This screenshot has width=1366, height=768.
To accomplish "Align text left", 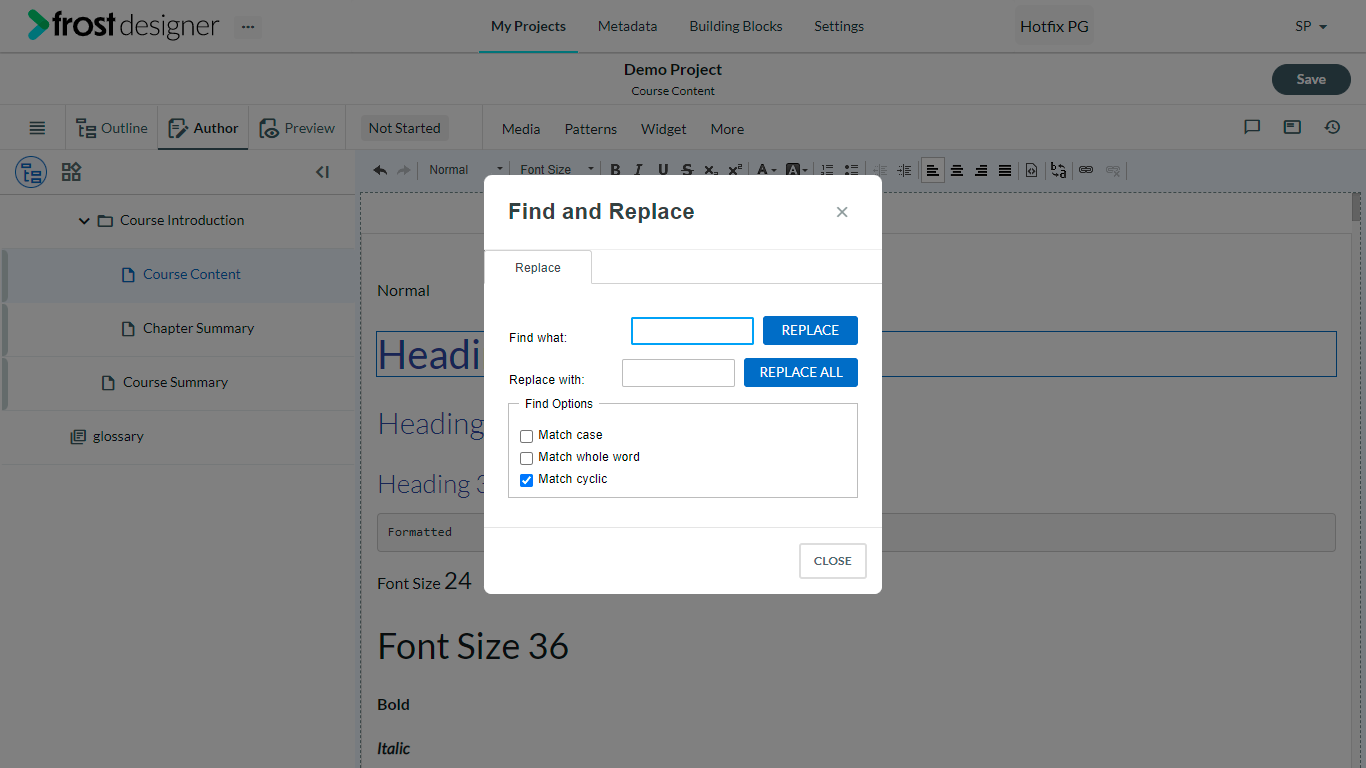I will point(933,170).
